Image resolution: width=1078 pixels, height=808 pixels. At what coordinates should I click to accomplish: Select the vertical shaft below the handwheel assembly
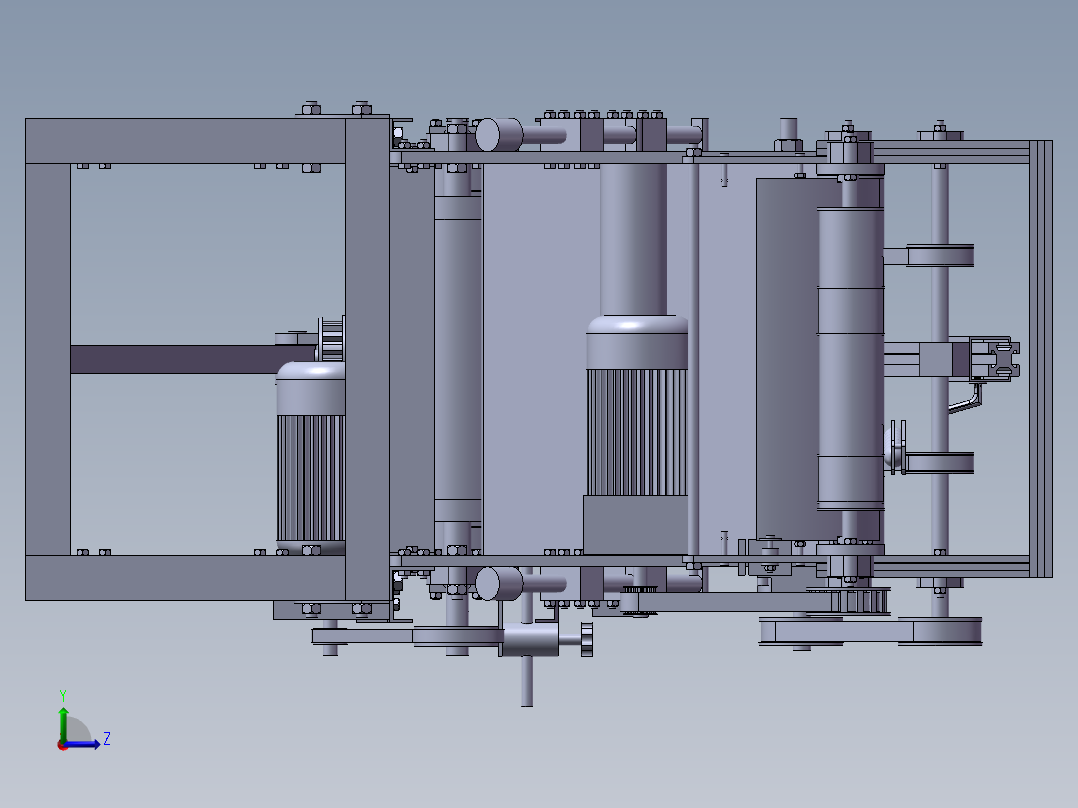(x=527, y=681)
